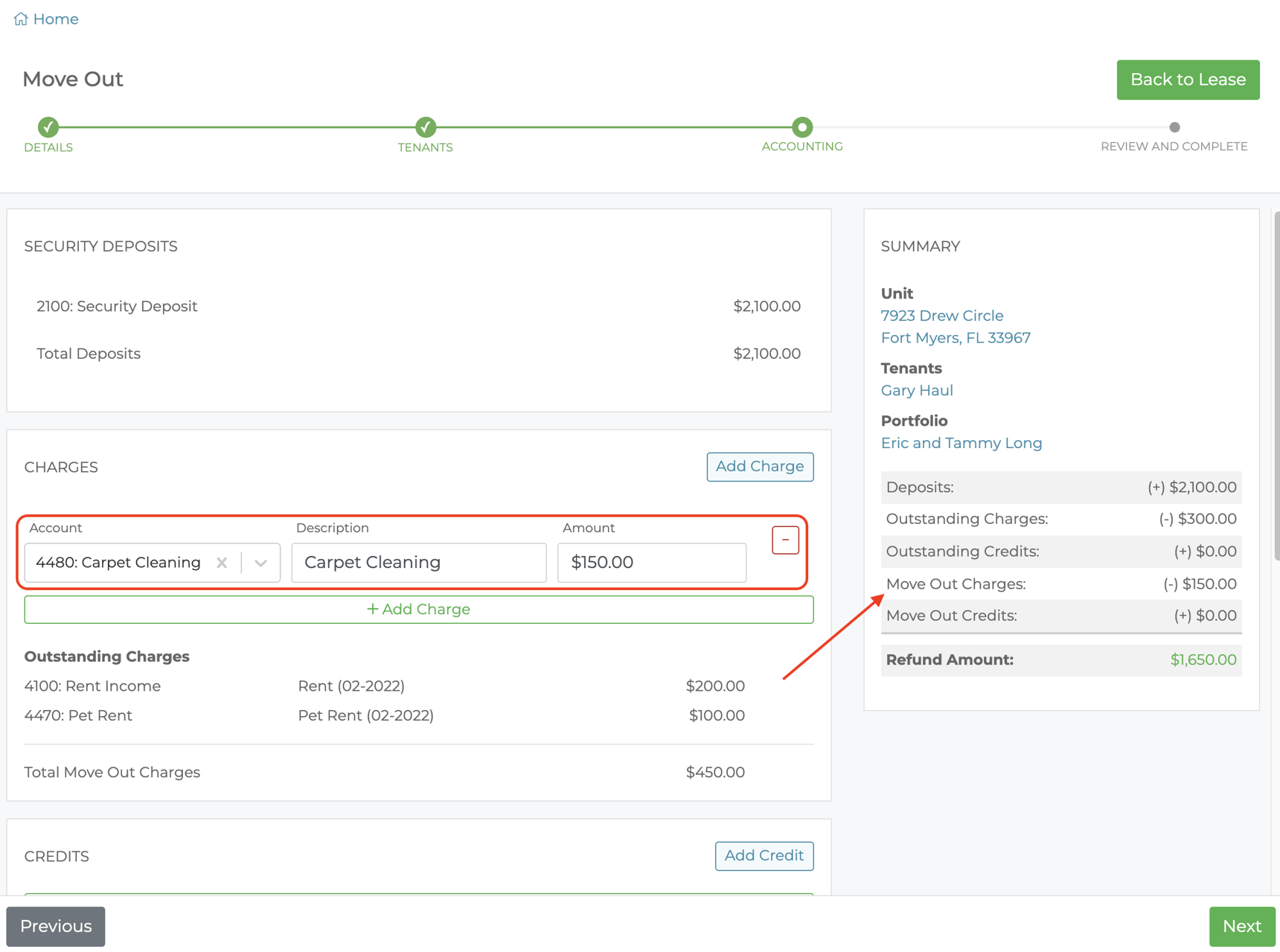Clear the selected 4480 Carpet Cleaning account
Image resolution: width=1280 pixels, height=952 pixels.
(222, 563)
